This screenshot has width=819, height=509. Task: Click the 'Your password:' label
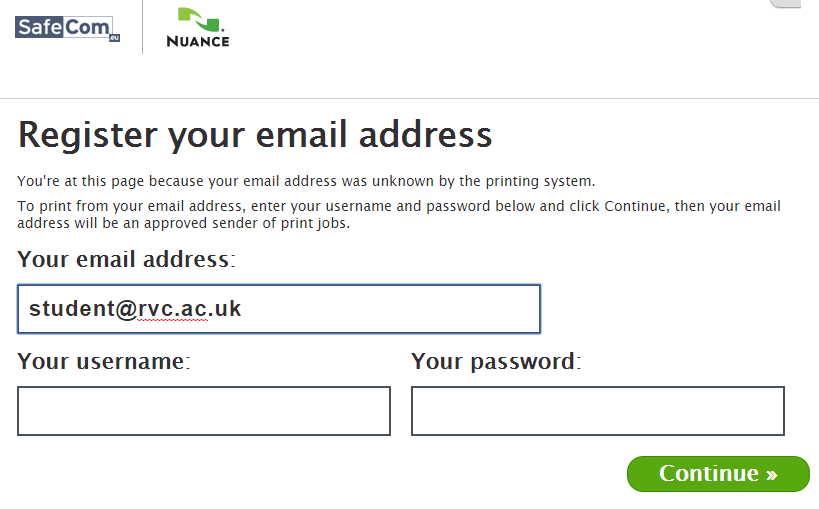pyautogui.click(x=496, y=362)
